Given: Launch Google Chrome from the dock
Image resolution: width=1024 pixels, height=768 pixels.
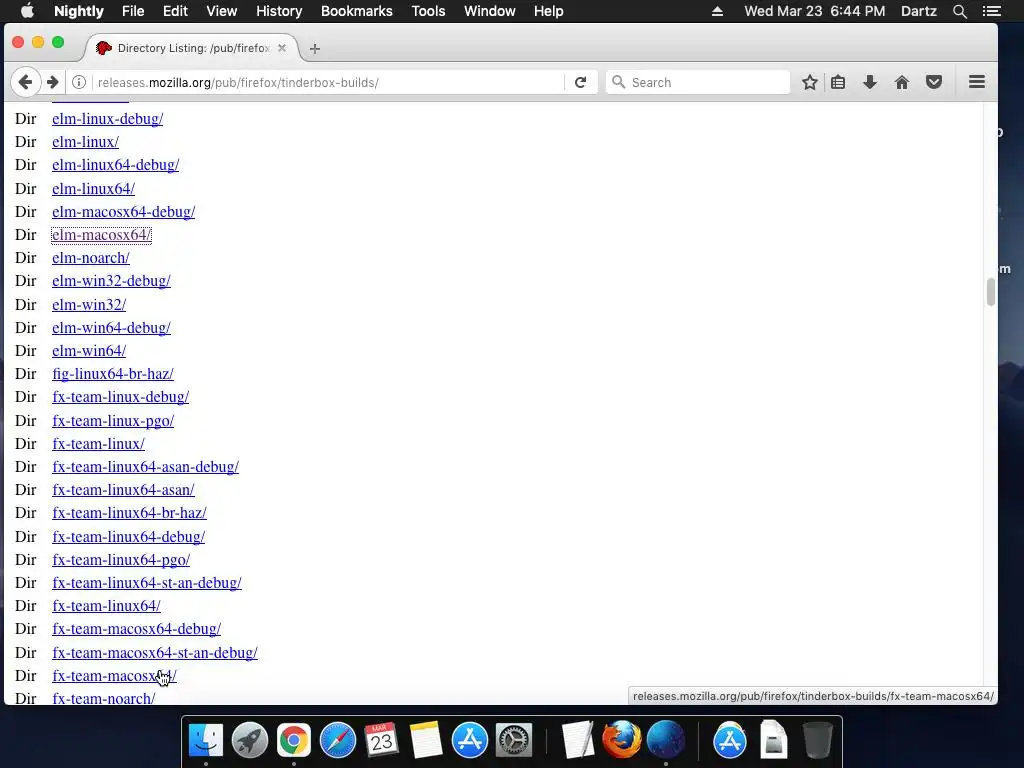Looking at the screenshot, I should pos(294,741).
